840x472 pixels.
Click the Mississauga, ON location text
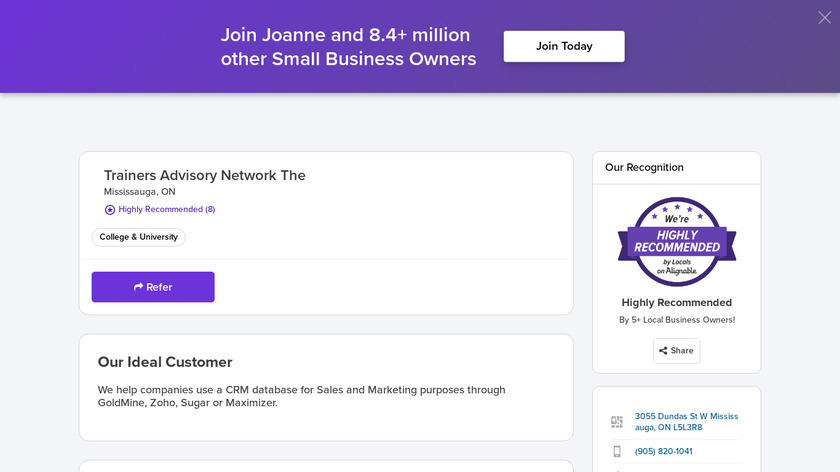pos(140,192)
